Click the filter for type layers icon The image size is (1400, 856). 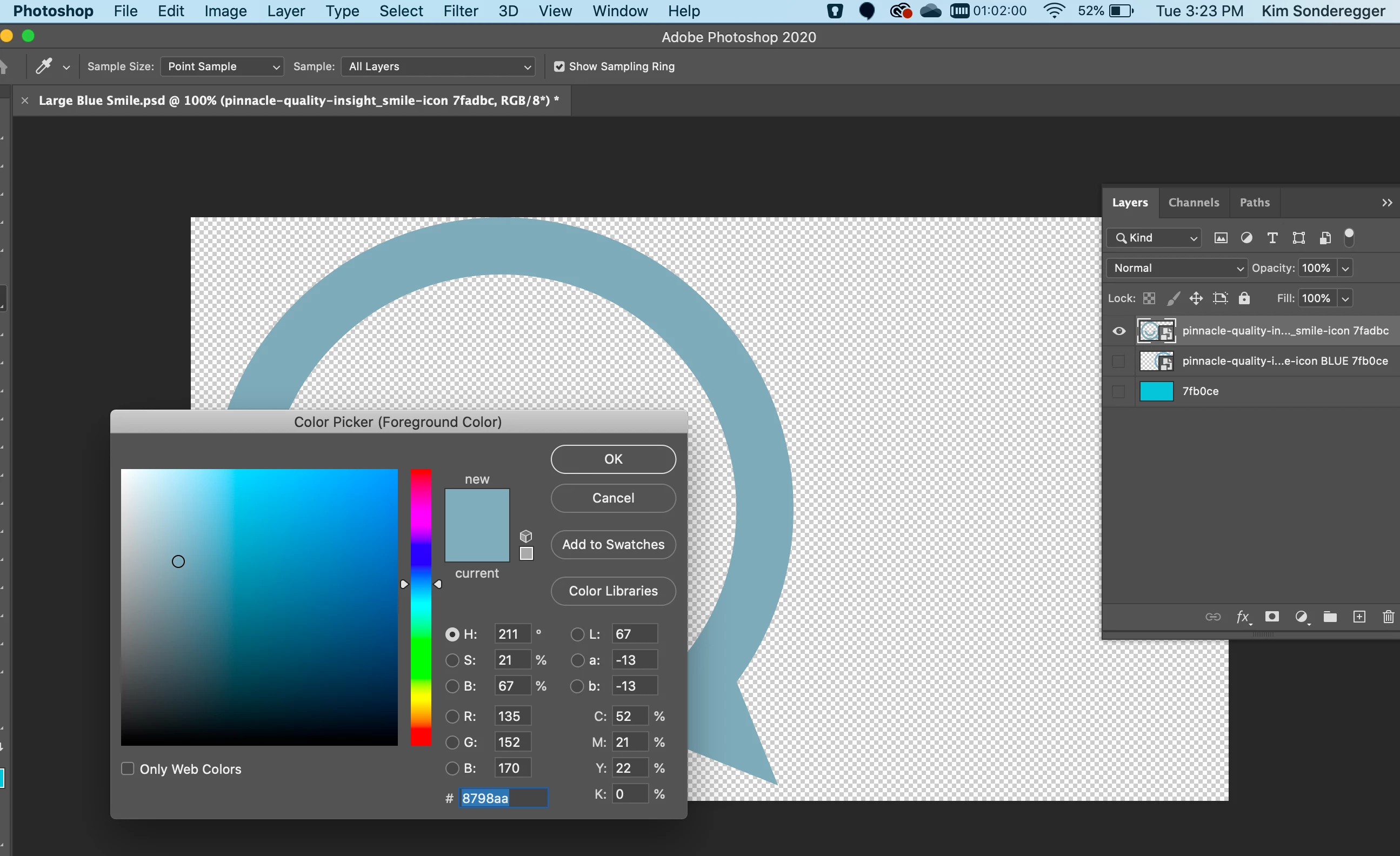click(x=1273, y=238)
